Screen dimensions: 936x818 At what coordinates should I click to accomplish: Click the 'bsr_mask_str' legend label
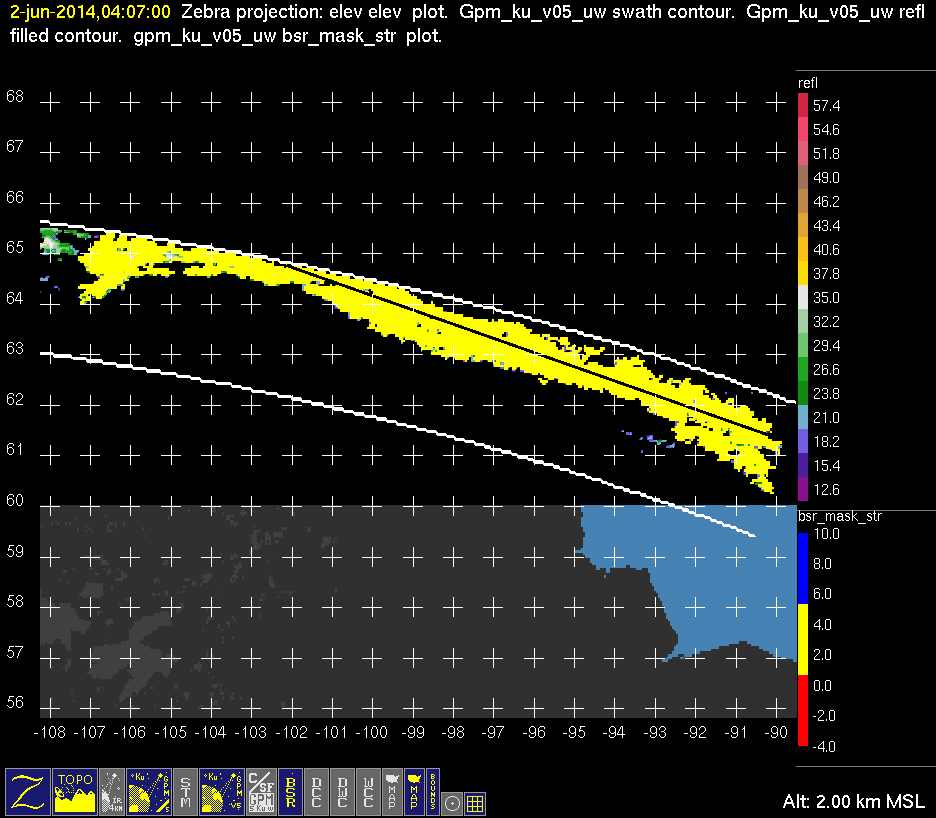pos(839,516)
